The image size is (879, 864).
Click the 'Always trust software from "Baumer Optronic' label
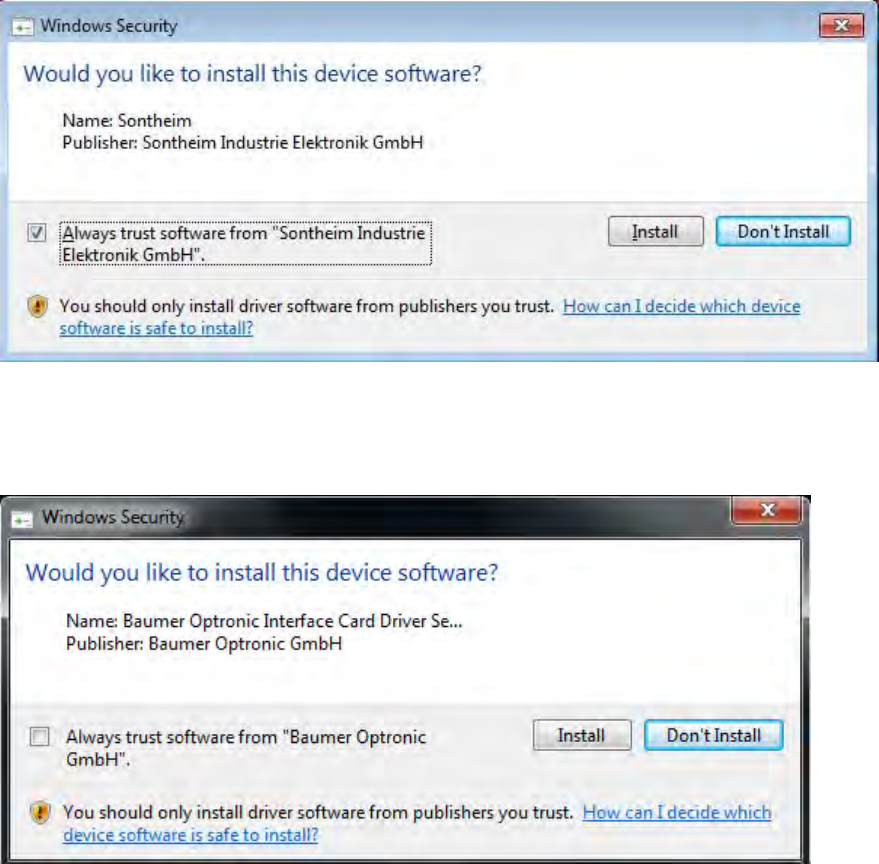[246, 747]
